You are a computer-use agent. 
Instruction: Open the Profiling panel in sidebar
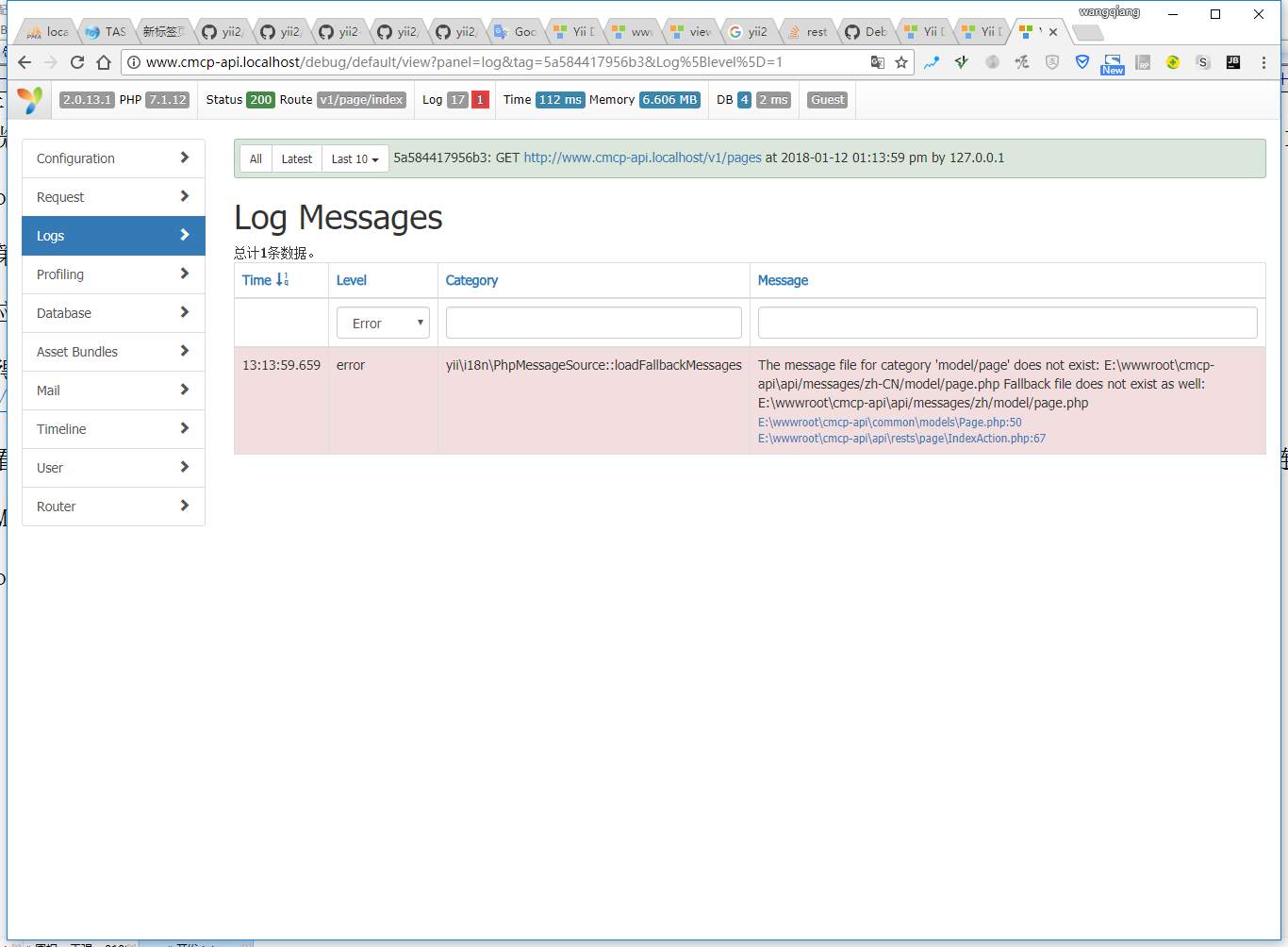coord(113,274)
